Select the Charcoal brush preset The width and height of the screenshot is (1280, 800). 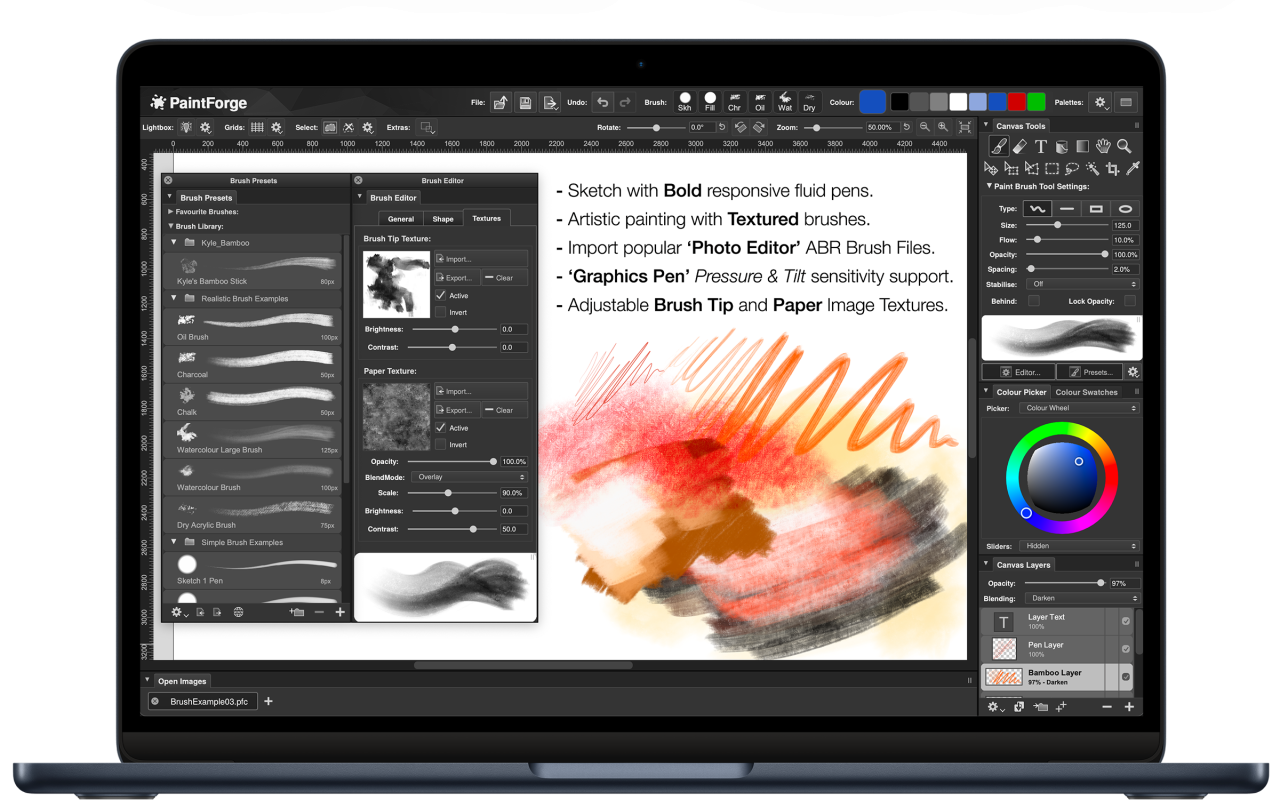coord(252,362)
